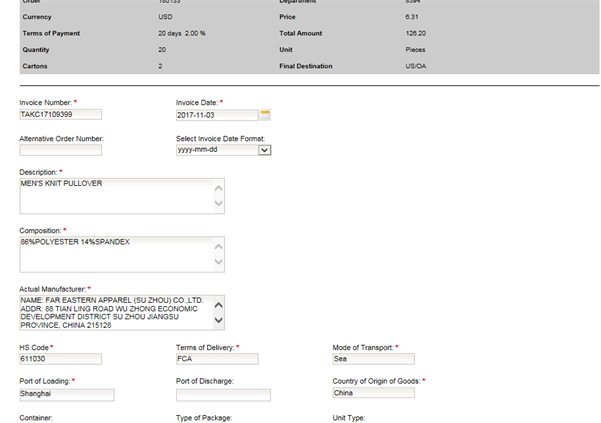Click inside the Composition text area
The height and width of the screenshot is (423, 601).
tap(115, 253)
